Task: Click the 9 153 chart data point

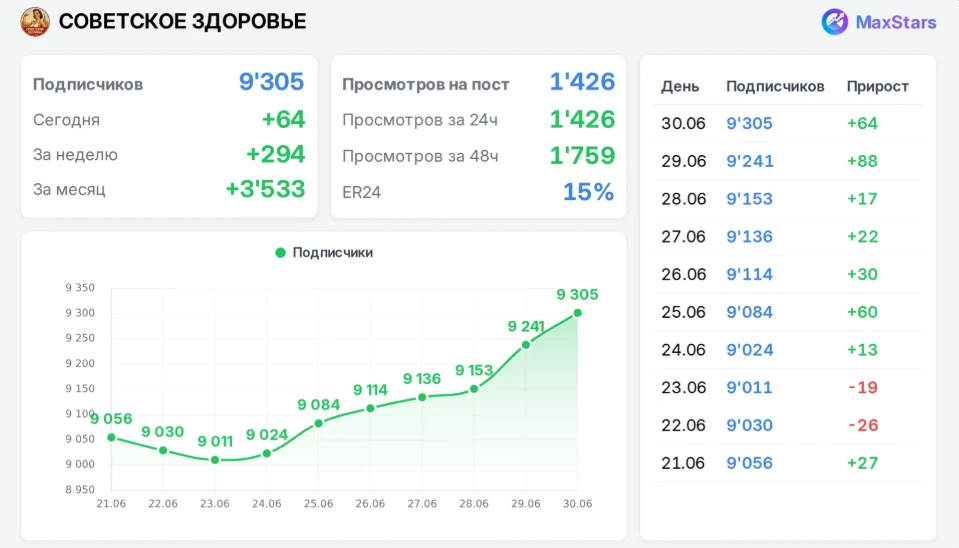Action: (x=474, y=389)
